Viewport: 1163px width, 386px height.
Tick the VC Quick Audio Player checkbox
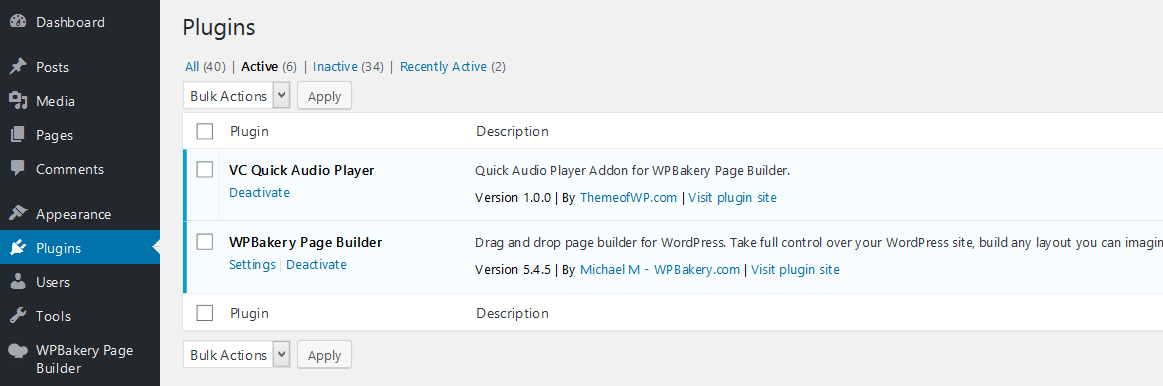click(205, 169)
